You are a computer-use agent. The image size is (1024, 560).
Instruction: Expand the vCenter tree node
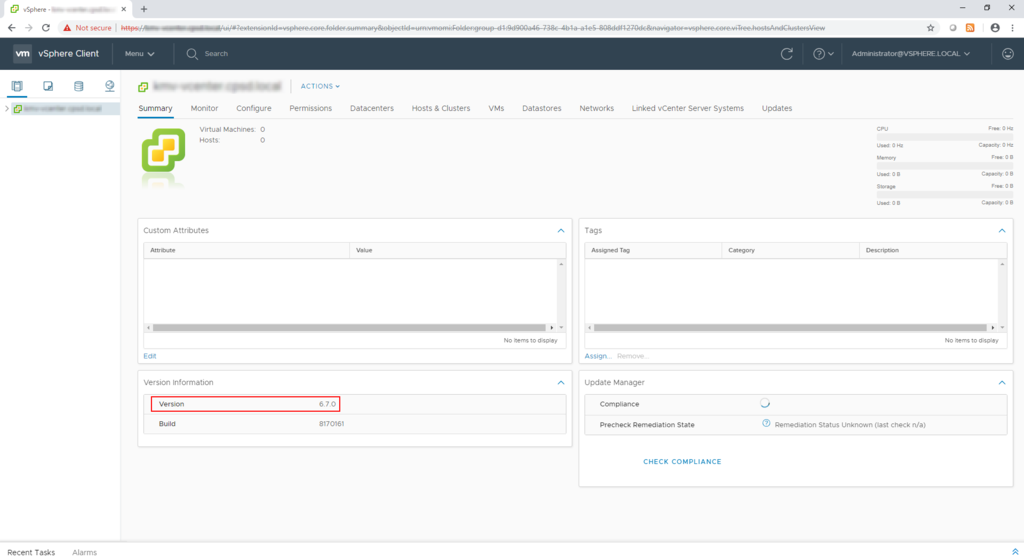pyautogui.click(x=7, y=108)
